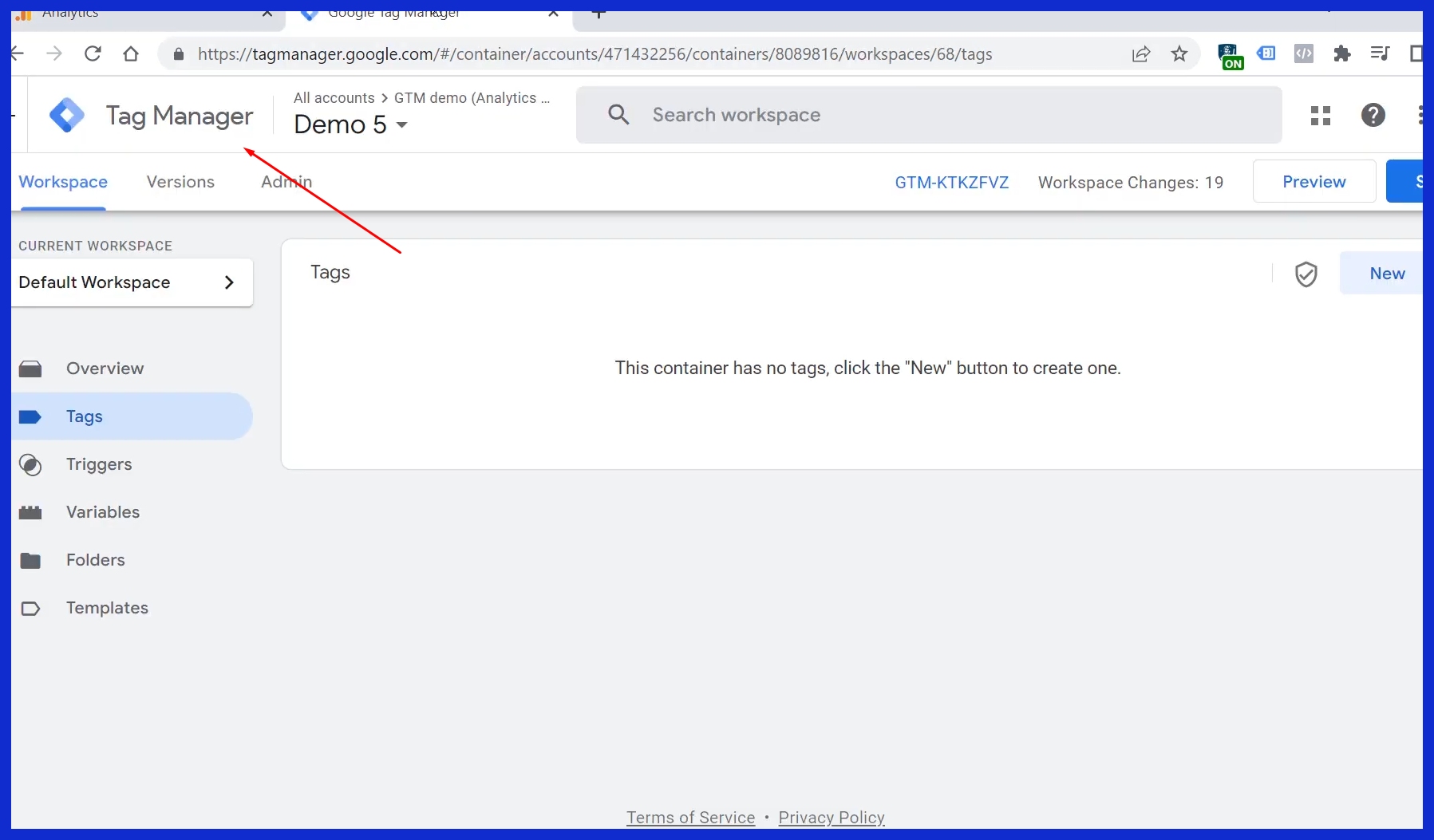Switch to the Workspace tab

pyautogui.click(x=63, y=182)
